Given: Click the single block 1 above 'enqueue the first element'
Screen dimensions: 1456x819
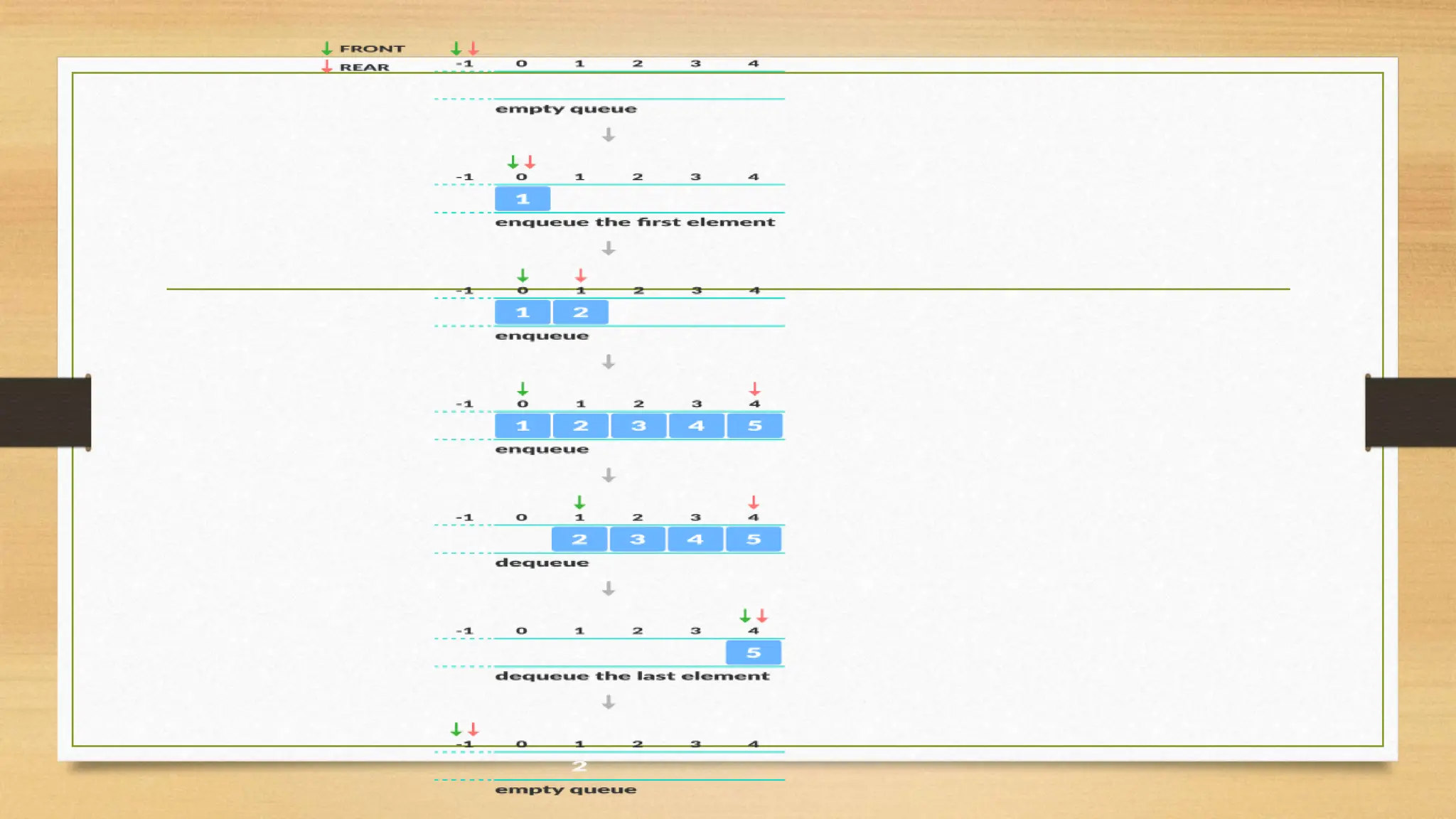Looking at the screenshot, I should pos(523,199).
